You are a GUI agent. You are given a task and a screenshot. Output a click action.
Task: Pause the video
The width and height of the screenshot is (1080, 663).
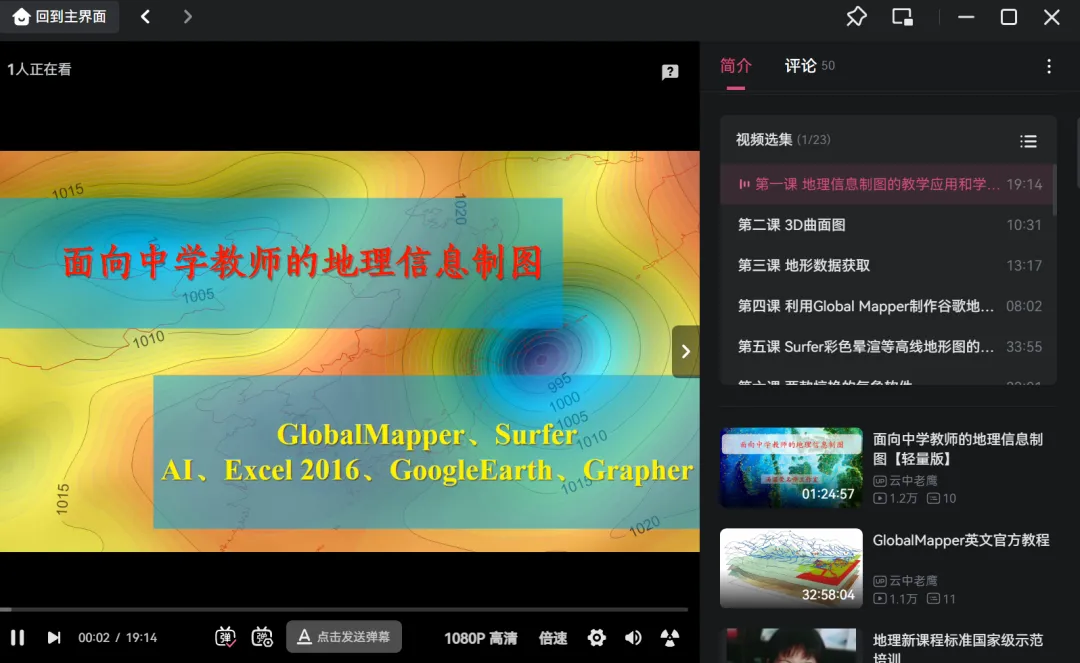click(18, 638)
